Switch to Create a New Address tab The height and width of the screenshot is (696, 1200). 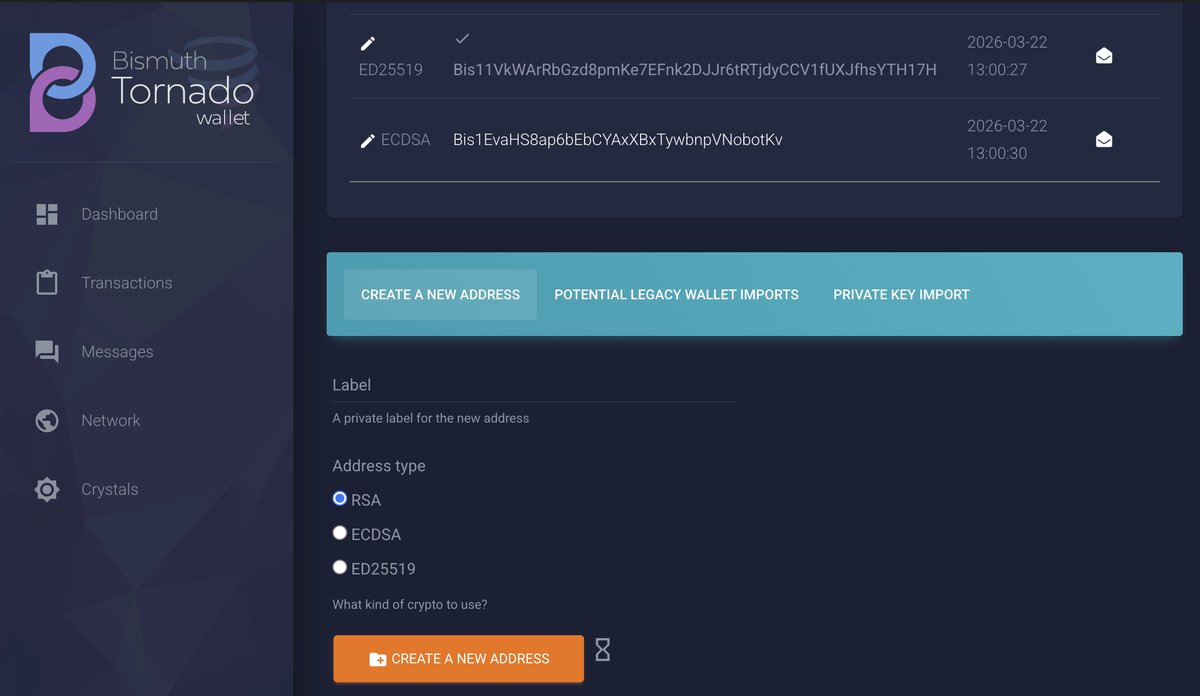pyautogui.click(x=440, y=295)
